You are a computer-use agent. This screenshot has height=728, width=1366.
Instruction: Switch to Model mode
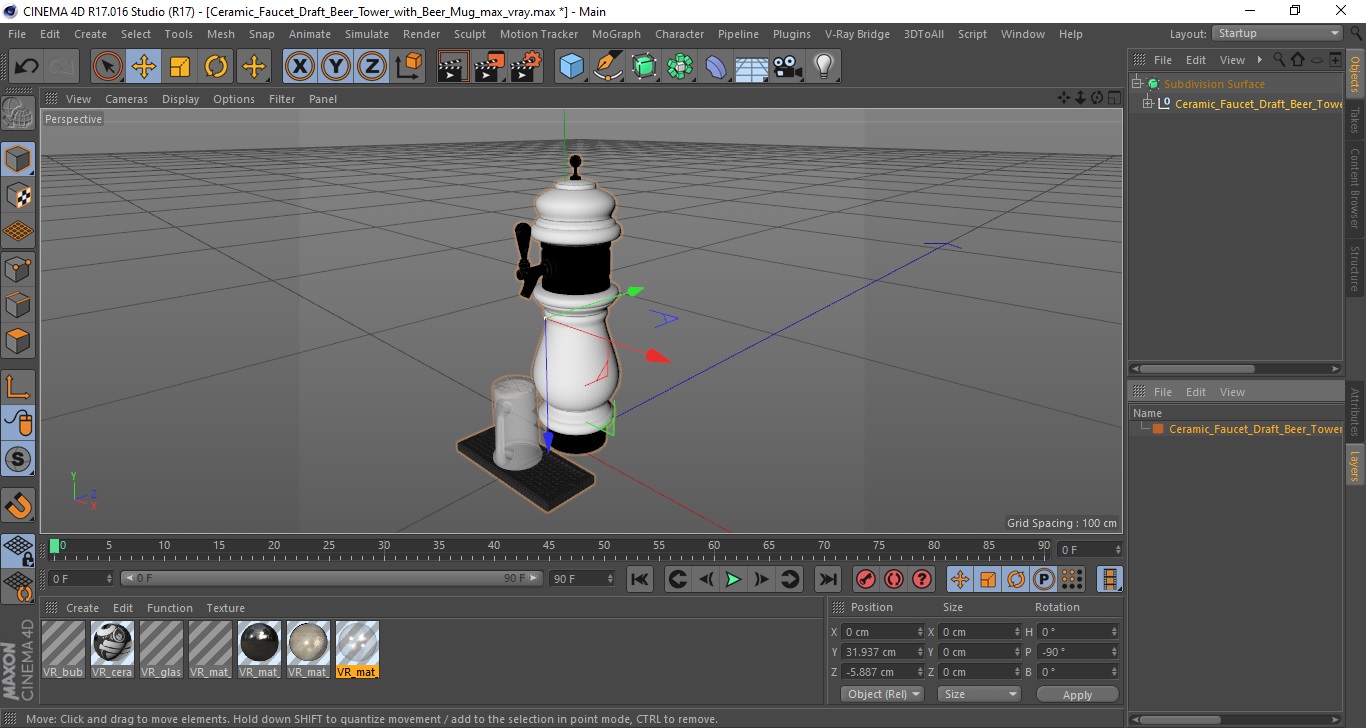[18, 159]
